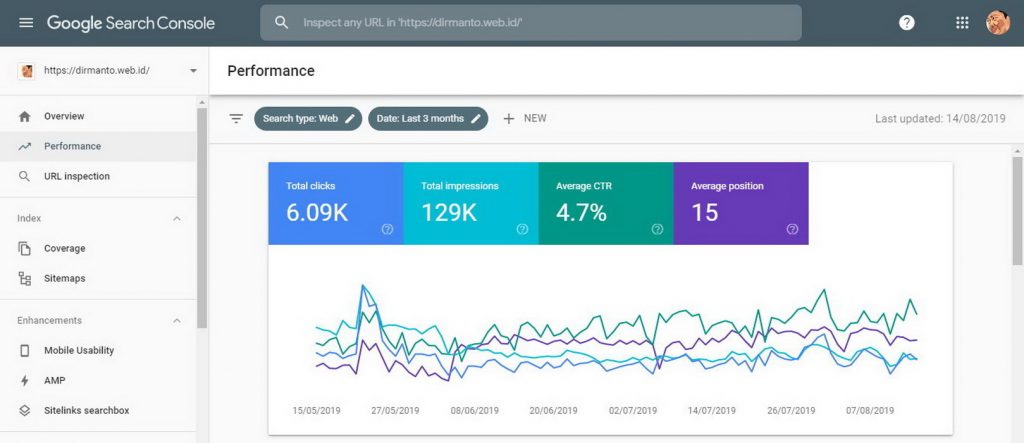Toggle the Total clicks metric card
Viewport: 1024px width, 443px height.
(x=336, y=203)
